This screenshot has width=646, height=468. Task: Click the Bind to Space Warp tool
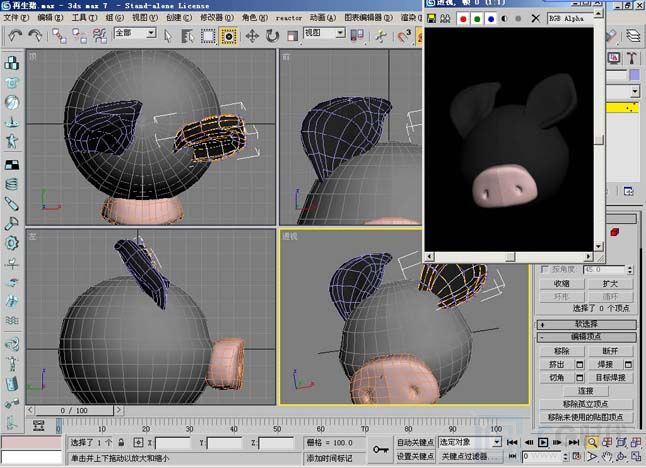coord(100,36)
